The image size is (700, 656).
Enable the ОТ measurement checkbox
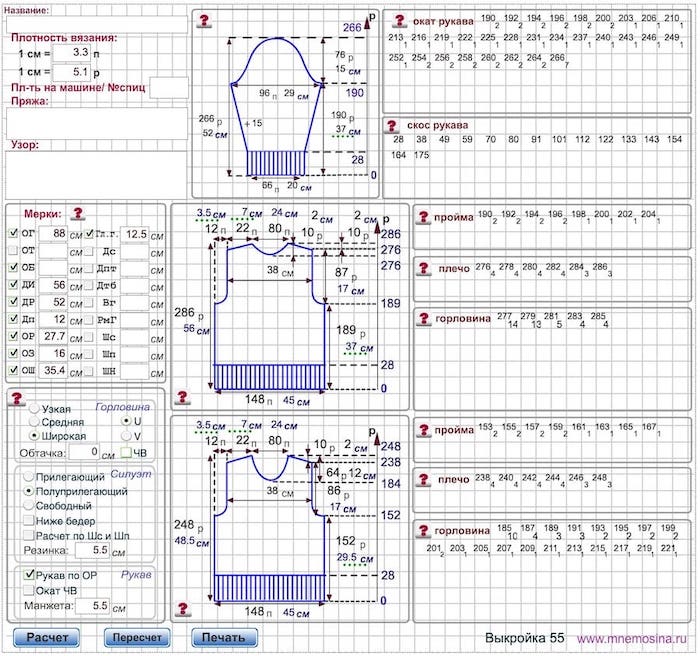pyautogui.click(x=13, y=251)
